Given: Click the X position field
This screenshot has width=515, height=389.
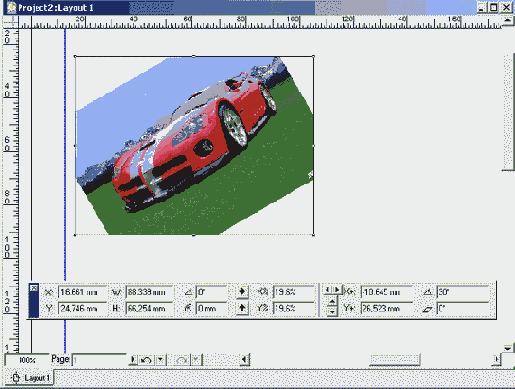Looking at the screenshot, I should click(82, 292).
